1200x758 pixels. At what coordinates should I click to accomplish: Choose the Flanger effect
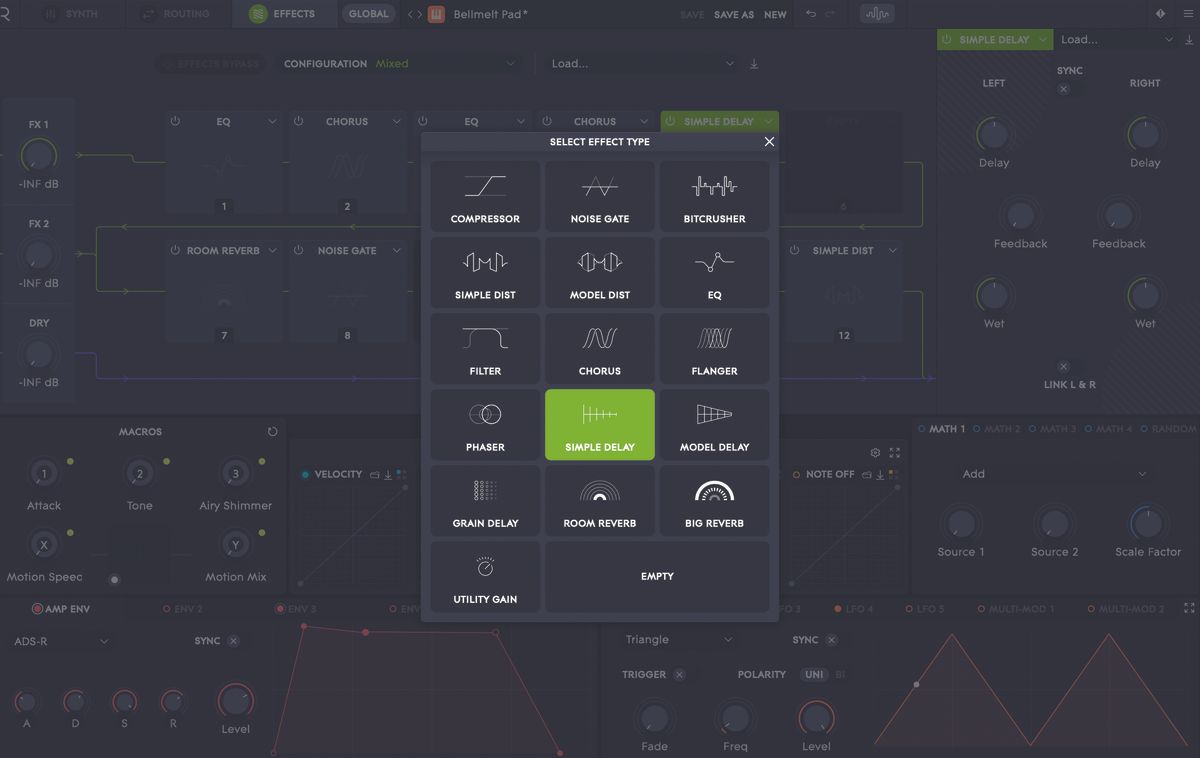714,348
